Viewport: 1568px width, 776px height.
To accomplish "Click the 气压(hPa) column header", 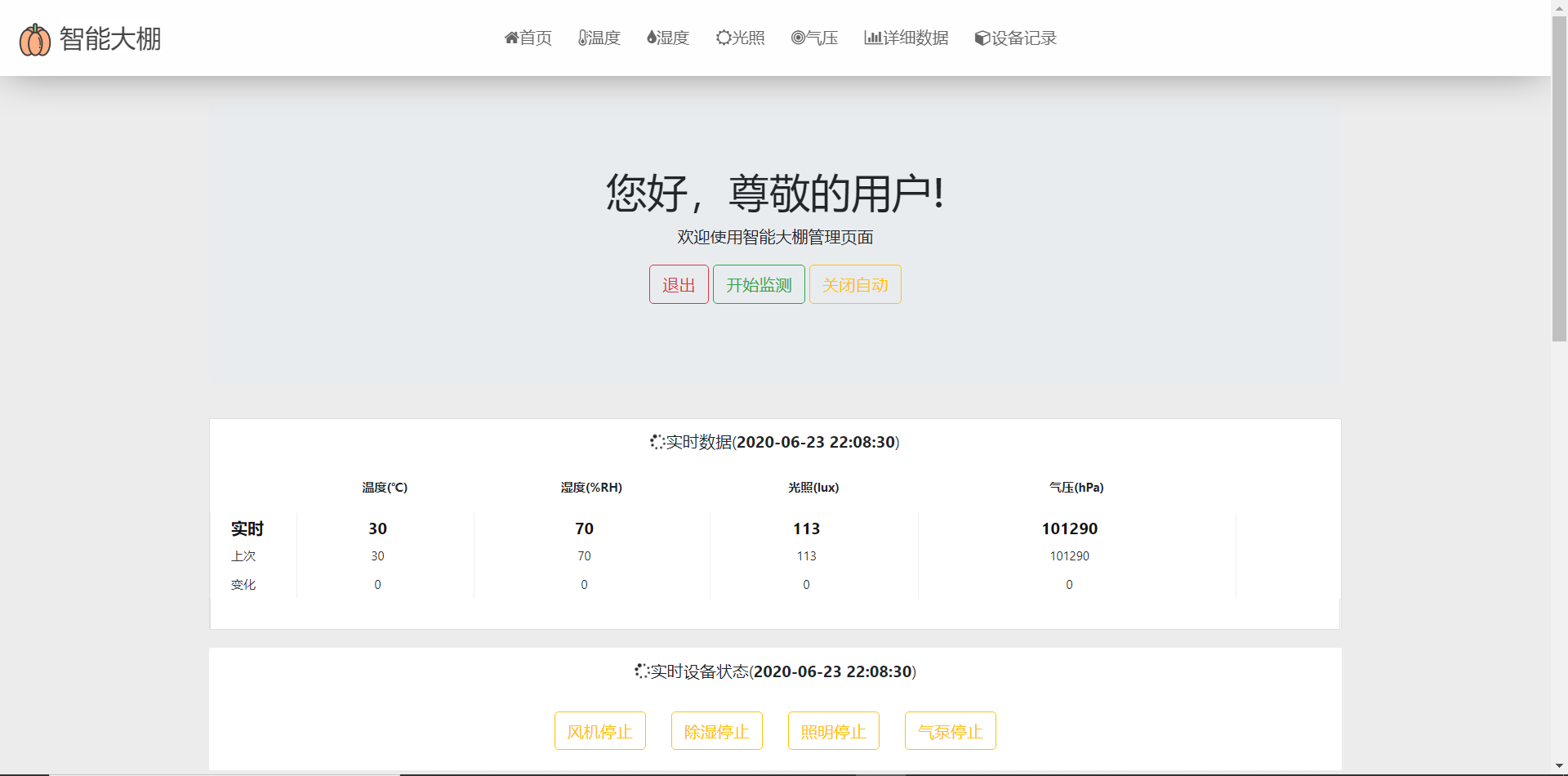I will click(x=1076, y=488).
